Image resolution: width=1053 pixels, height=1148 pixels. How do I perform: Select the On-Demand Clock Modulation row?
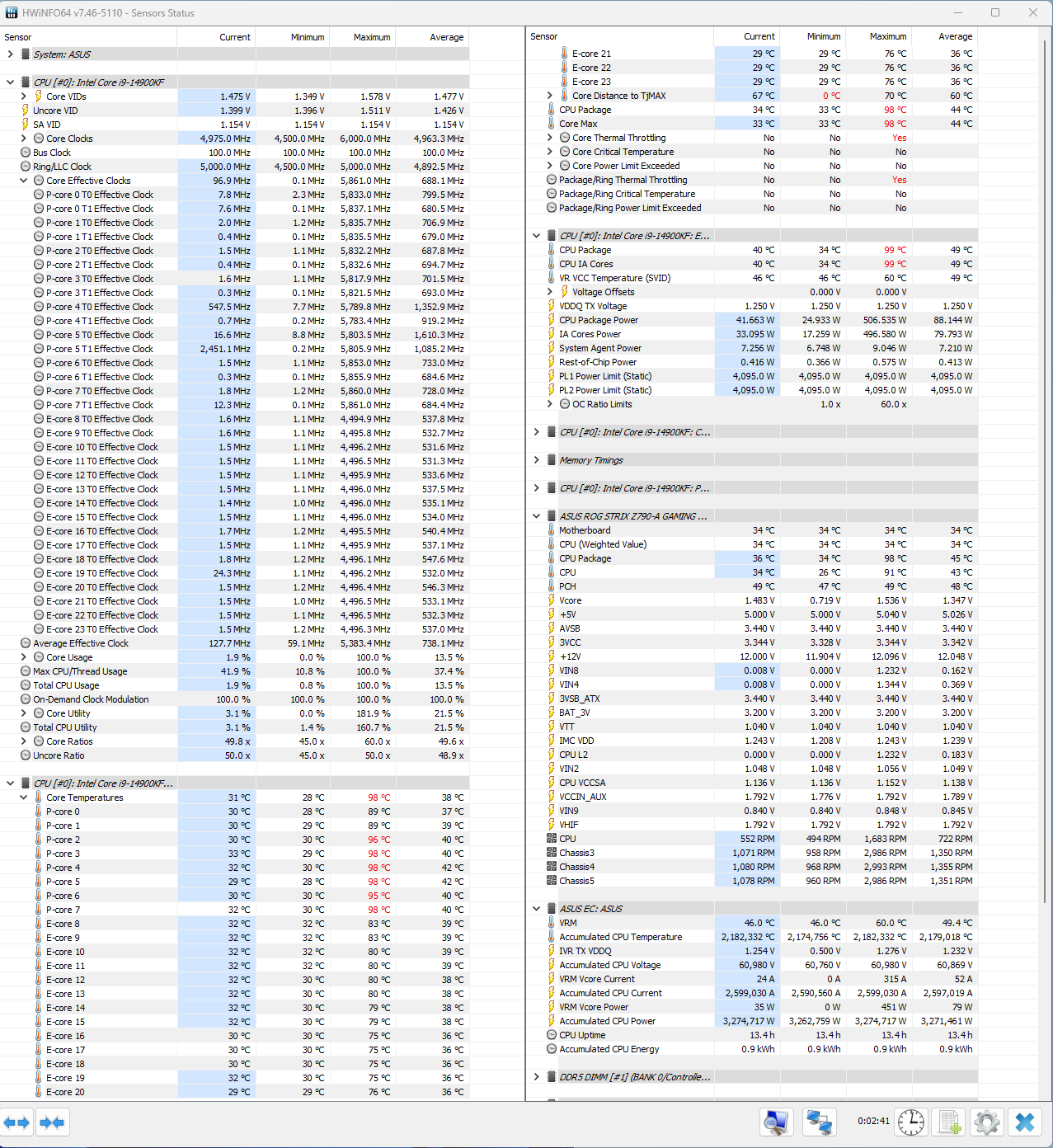[x=234, y=699]
